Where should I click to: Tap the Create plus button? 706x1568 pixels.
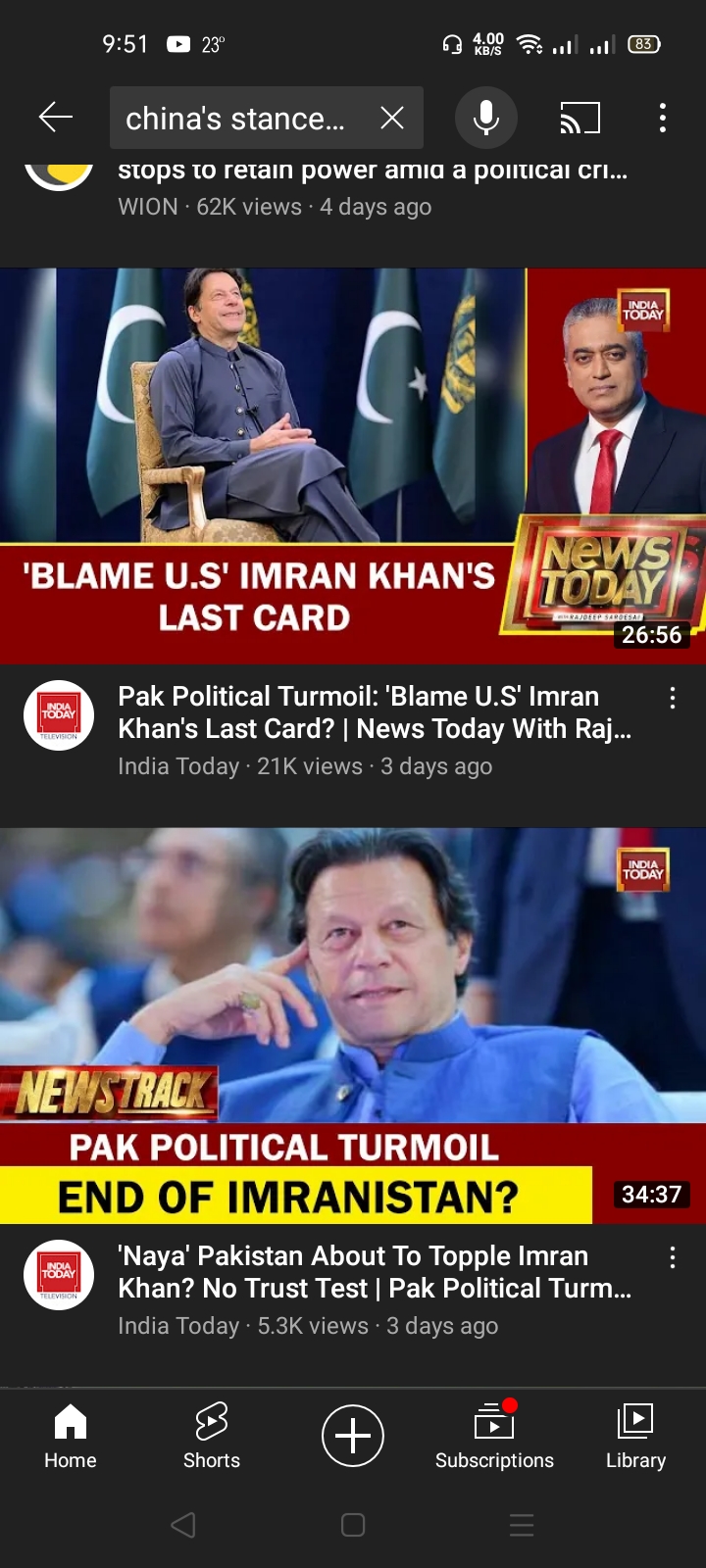click(353, 1436)
